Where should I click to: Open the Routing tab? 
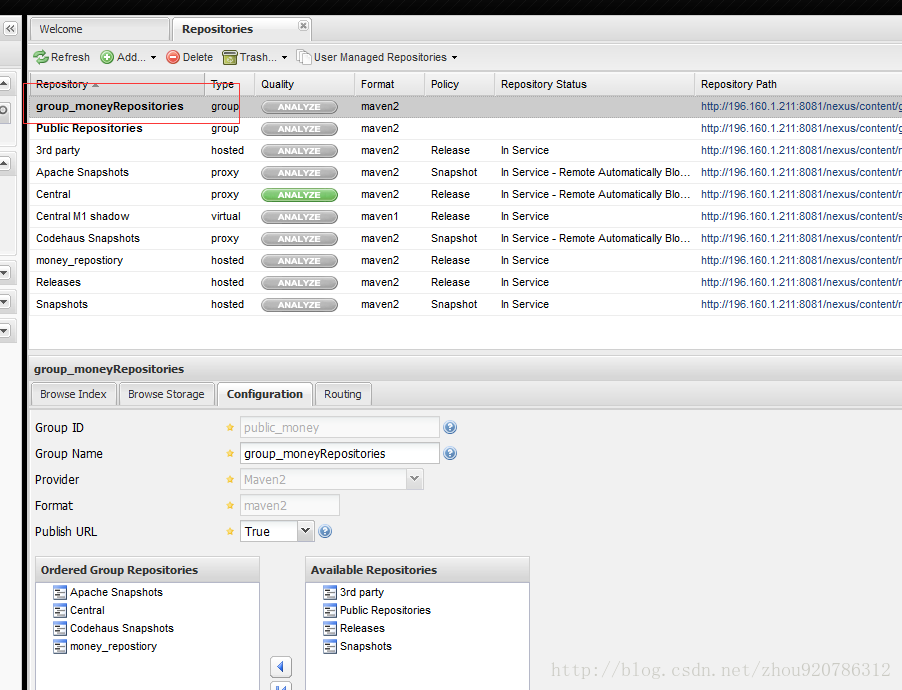[x=343, y=394]
